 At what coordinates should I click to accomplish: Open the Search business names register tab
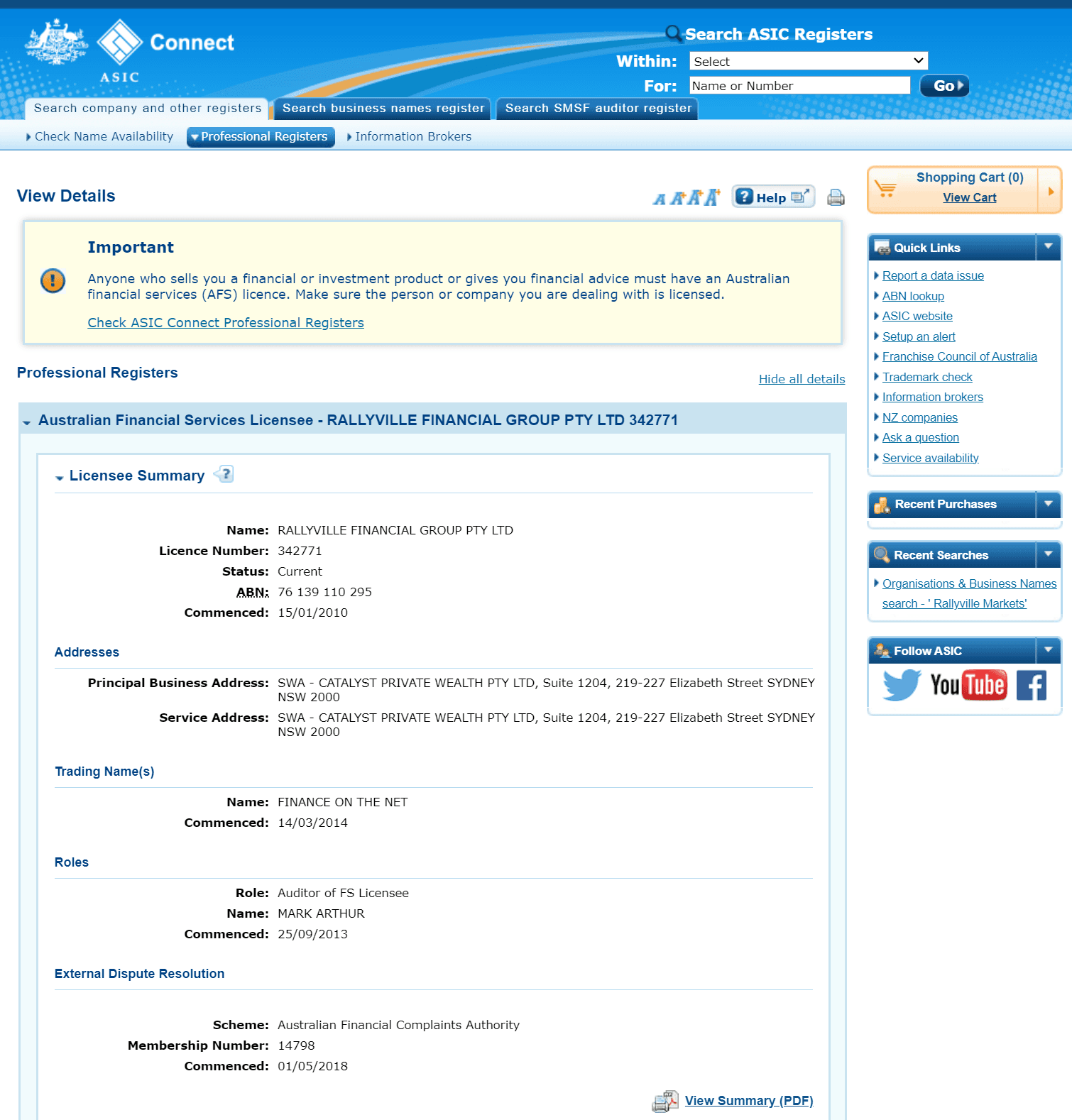click(383, 109)
